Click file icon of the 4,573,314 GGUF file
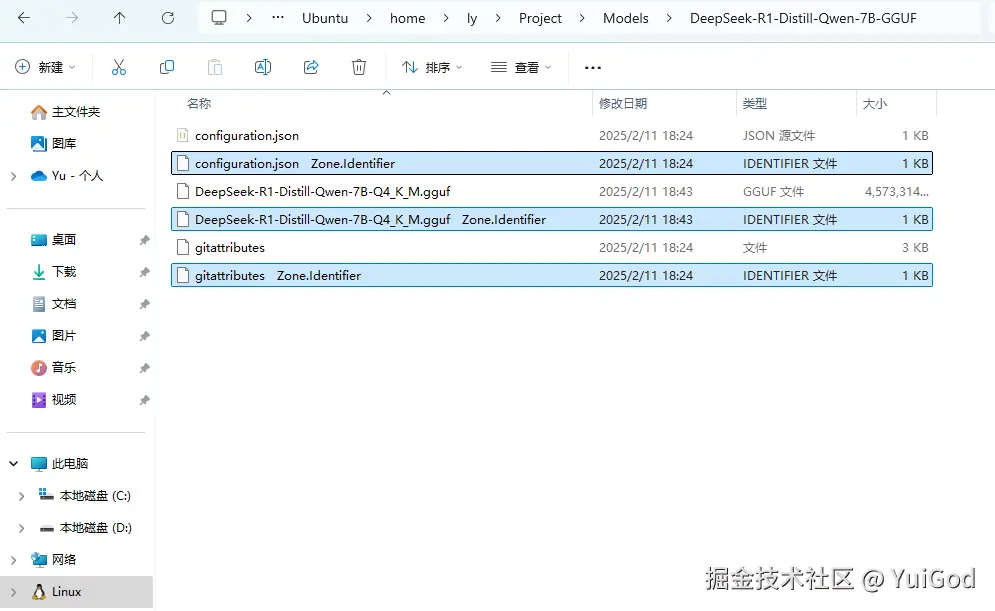This screenshot has width=995, height=611. [183, 191]
